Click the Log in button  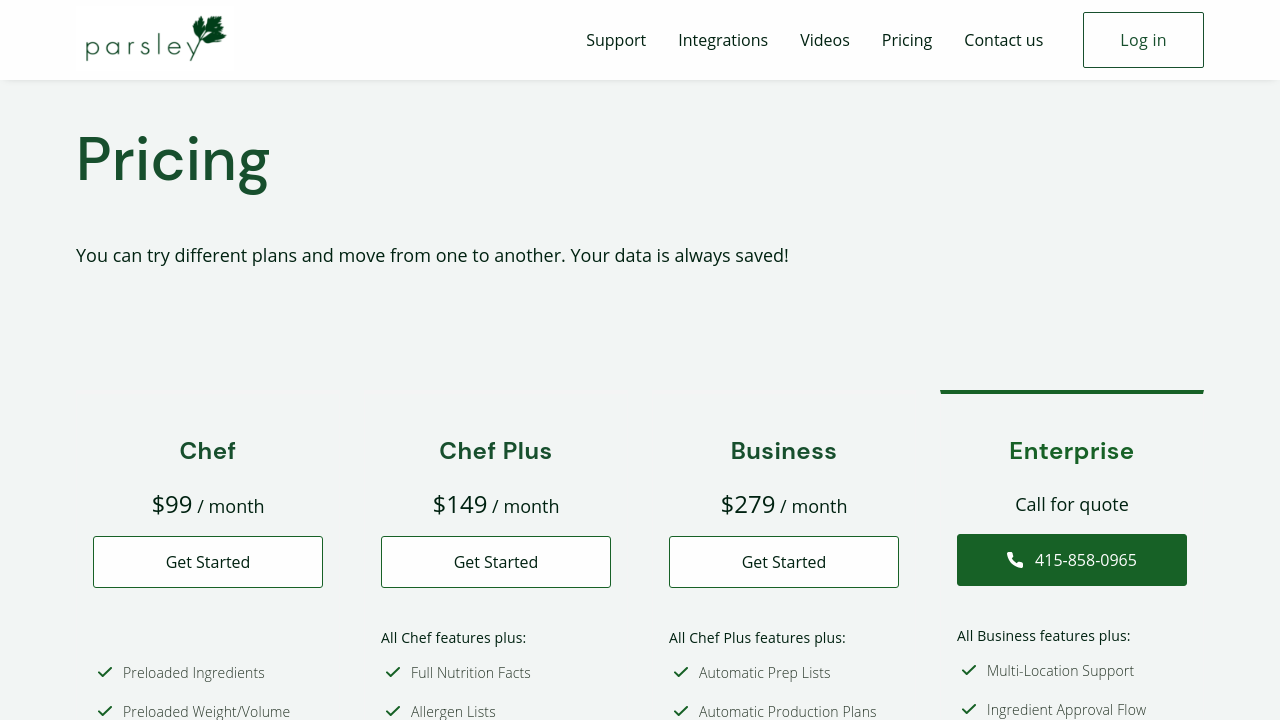click(x=1143, y=40)
